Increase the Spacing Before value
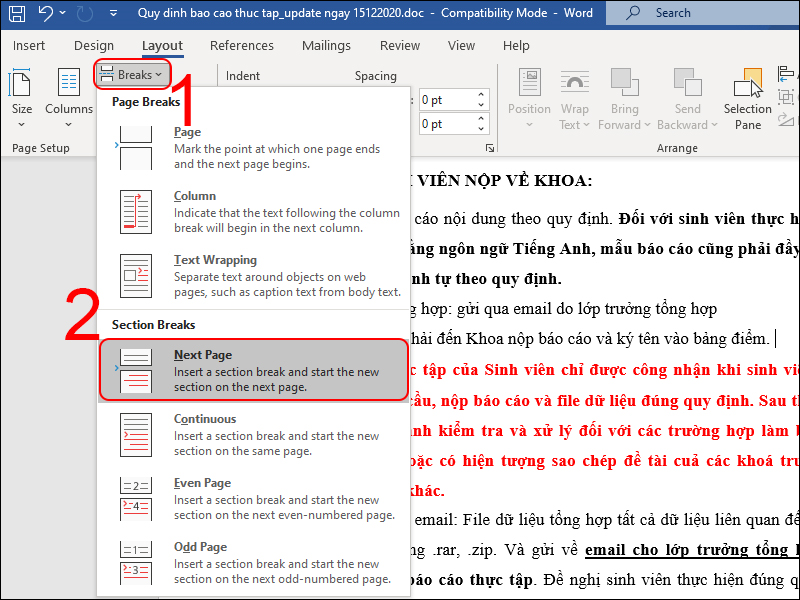The height and width of the screenshot is (600, 800). [x=481, y=95]
